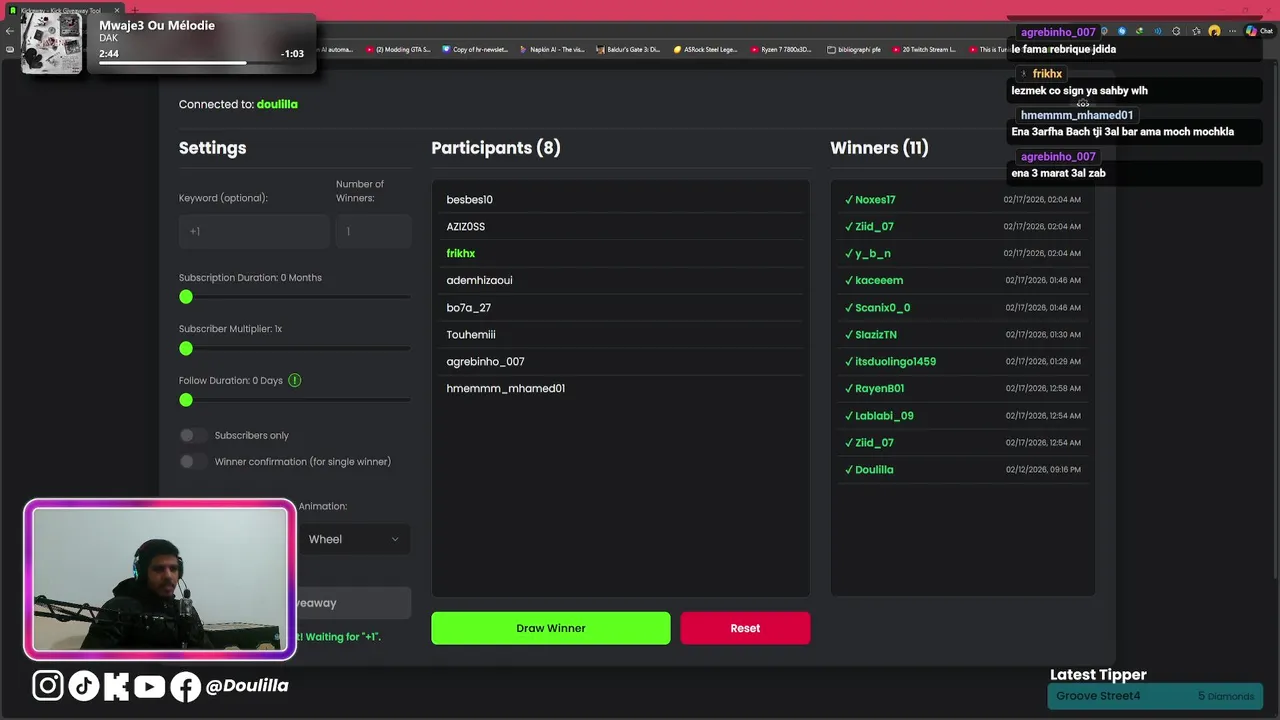This screenshot has width=1280, height=720.
Task: Select highlighted participant frikhx
Action: [620, 253]
